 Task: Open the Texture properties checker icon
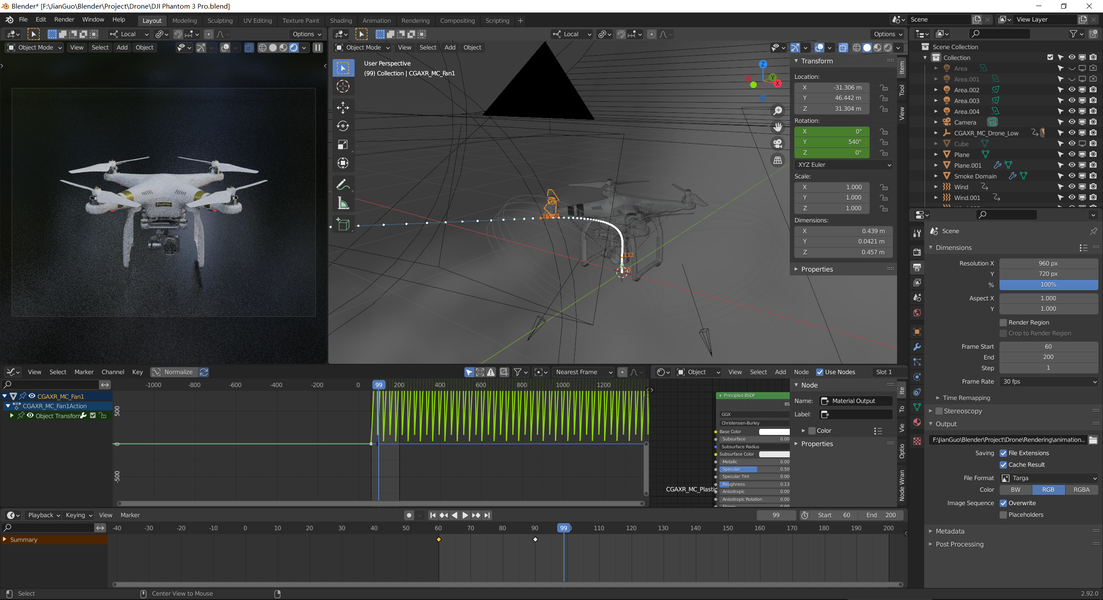pos(917,441)
